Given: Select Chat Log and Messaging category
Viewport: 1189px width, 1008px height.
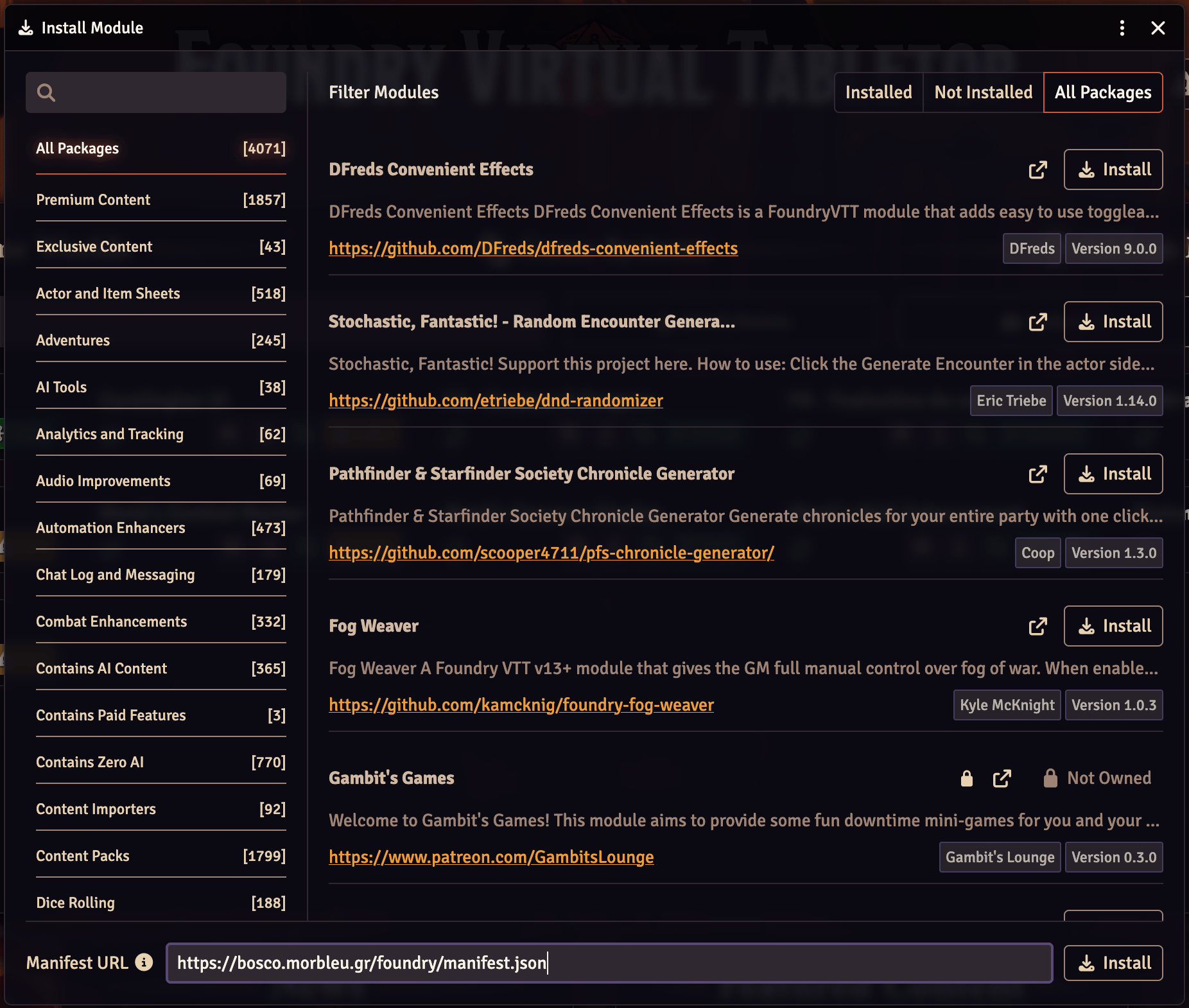Looking at the screenshot, I should pos(161,575).
